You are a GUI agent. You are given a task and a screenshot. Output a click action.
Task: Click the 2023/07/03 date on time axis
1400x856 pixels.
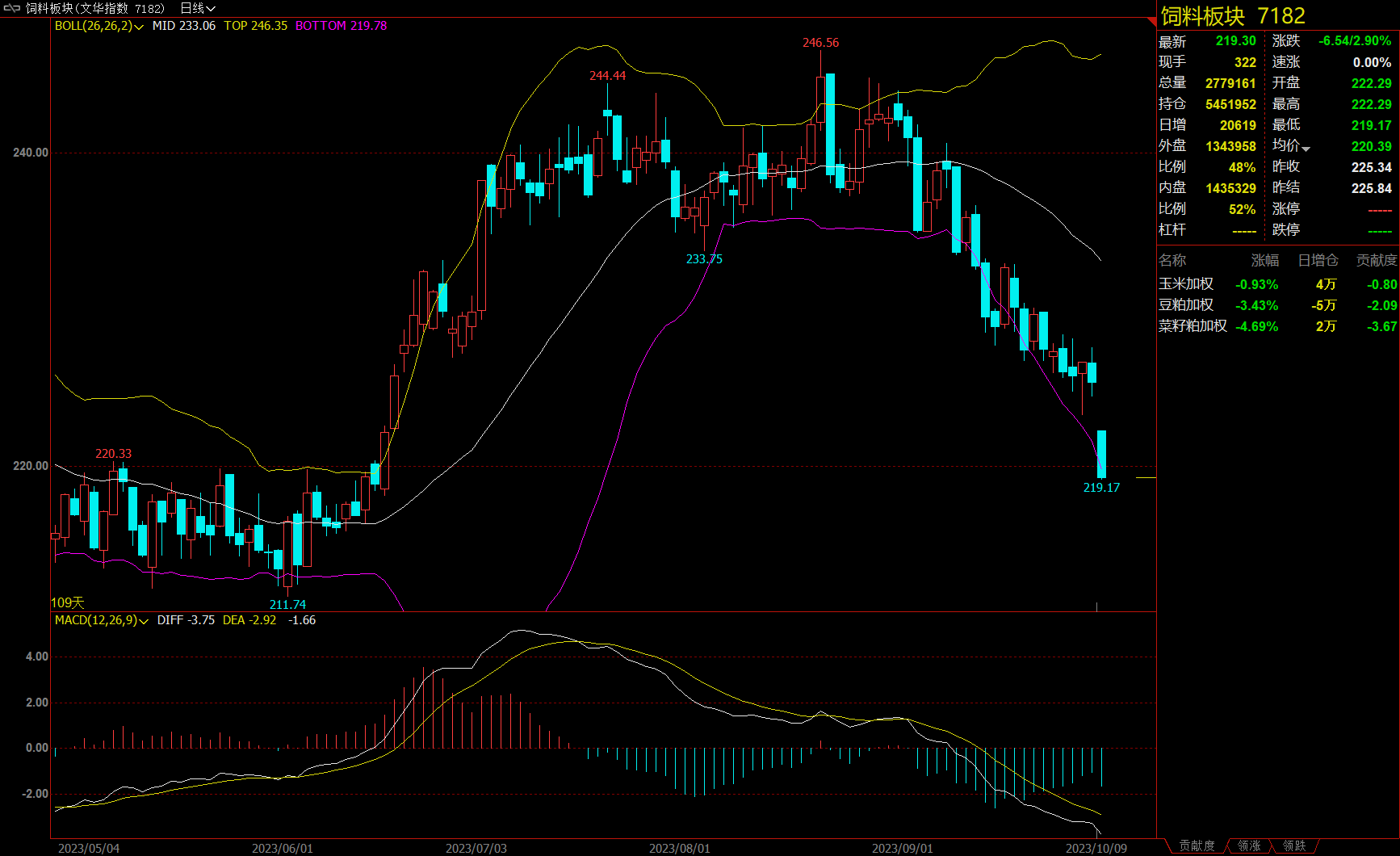point(476,848)
